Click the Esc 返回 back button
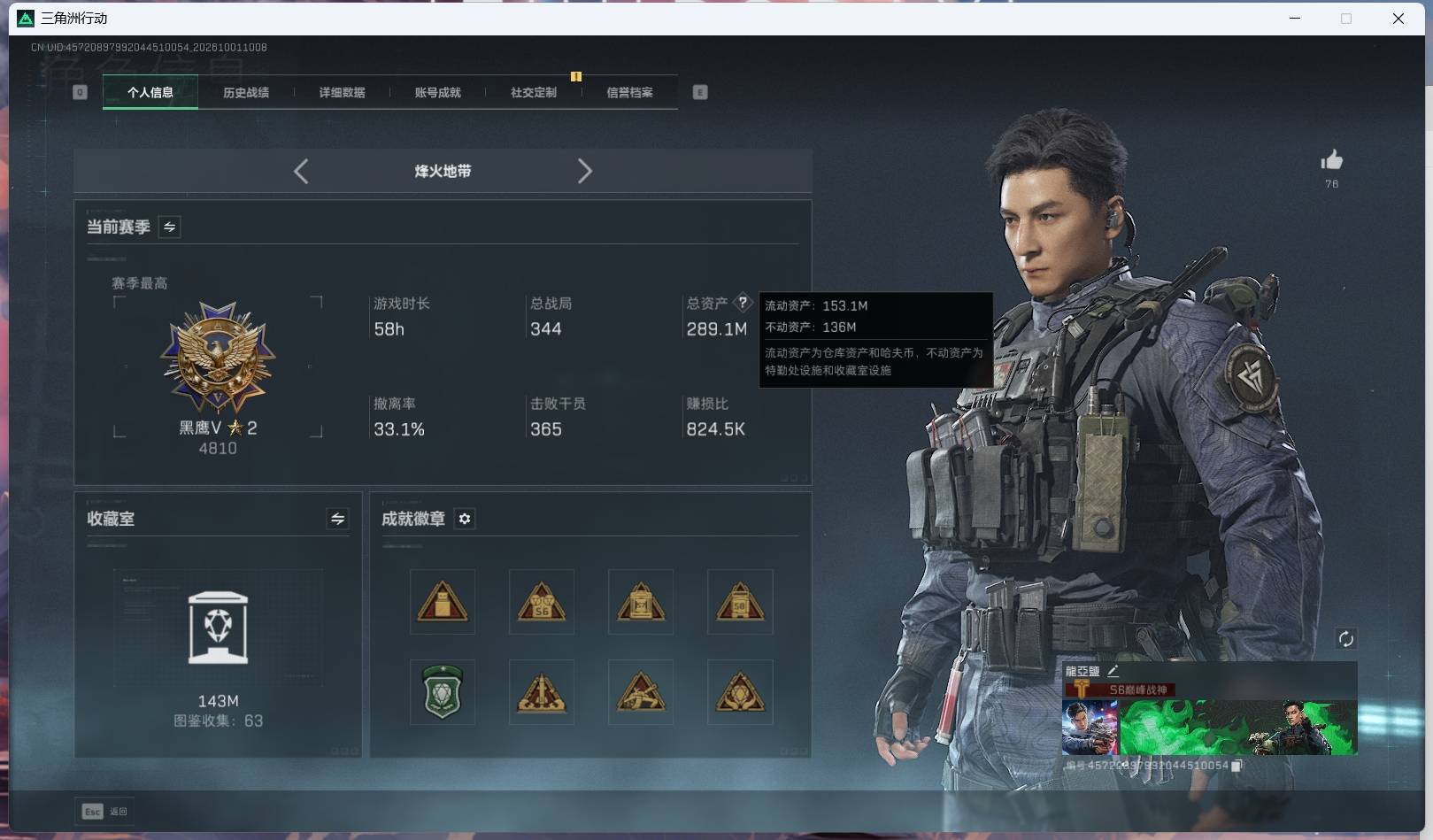Screen dimensions: 1433x840 pos(105,811)
